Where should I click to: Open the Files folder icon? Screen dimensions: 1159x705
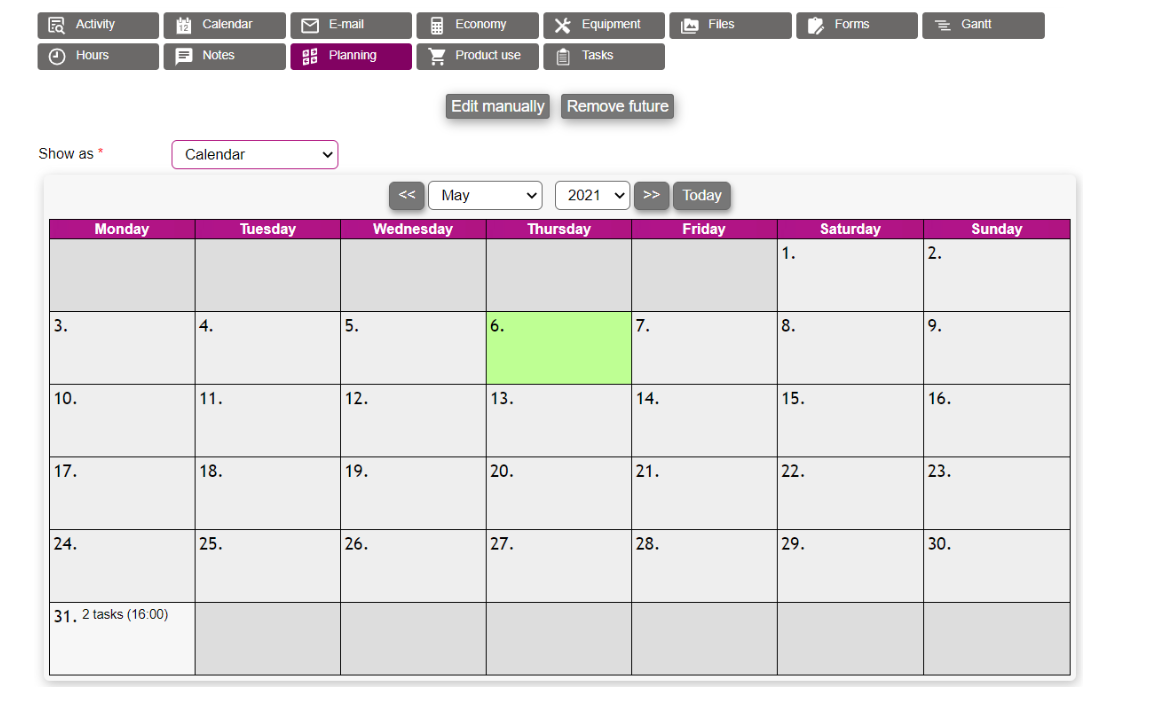click(x=690, y=25)
